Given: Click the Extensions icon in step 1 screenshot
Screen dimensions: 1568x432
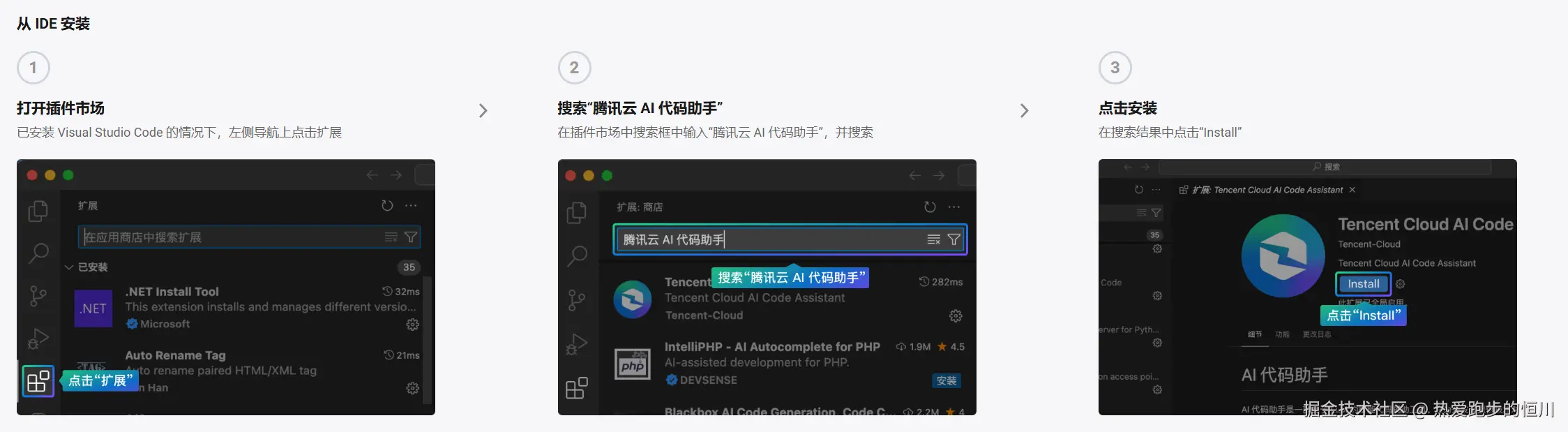Looking at the screenshot, I should click(x=38, y=381).
